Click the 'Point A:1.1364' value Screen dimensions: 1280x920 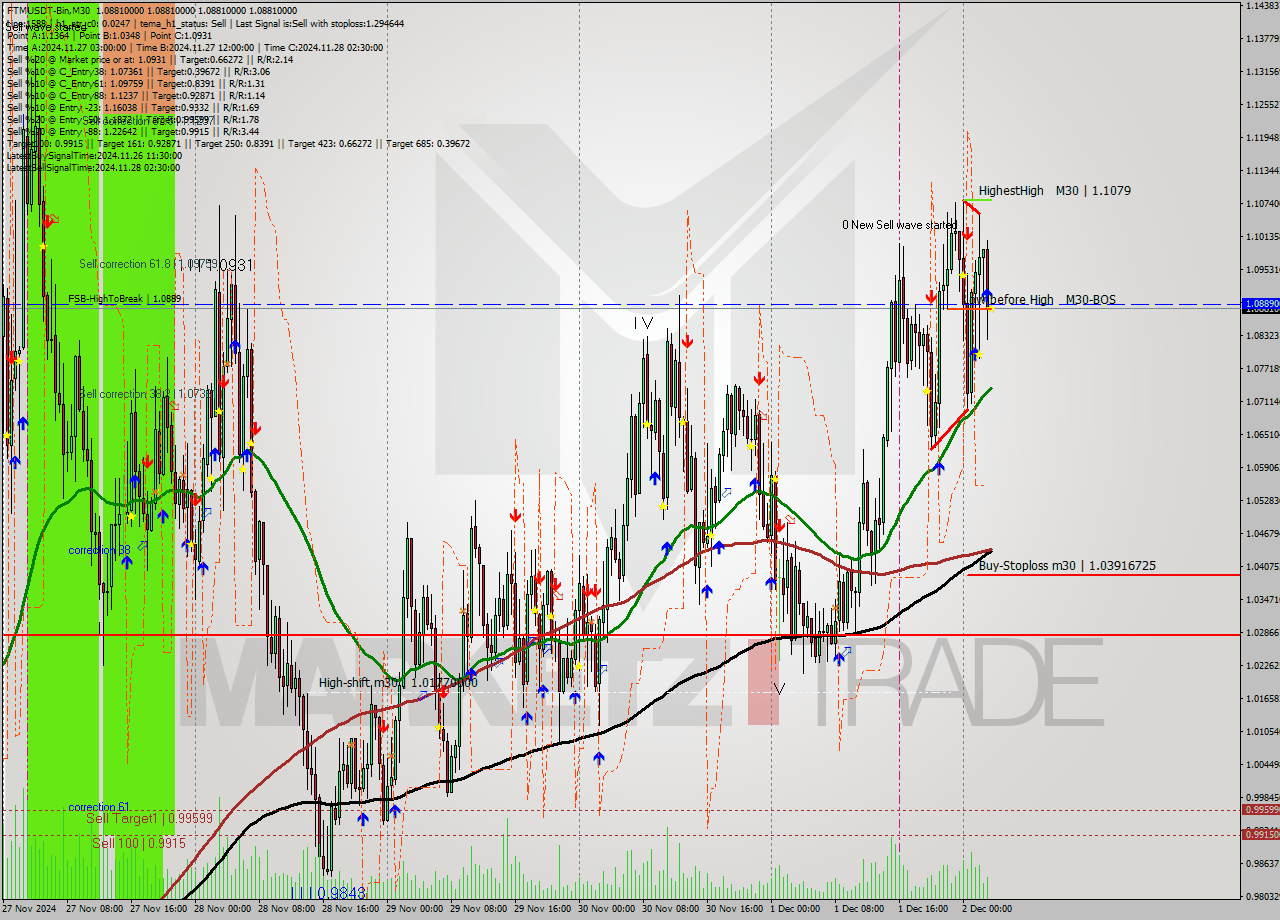(38, 35)
